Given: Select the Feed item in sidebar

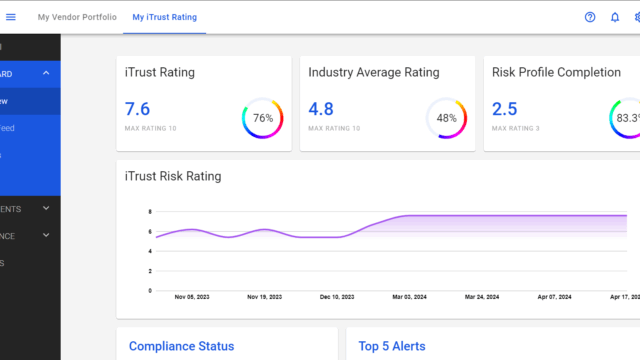Looking at the screenshot, I should [x=30, y=128].
